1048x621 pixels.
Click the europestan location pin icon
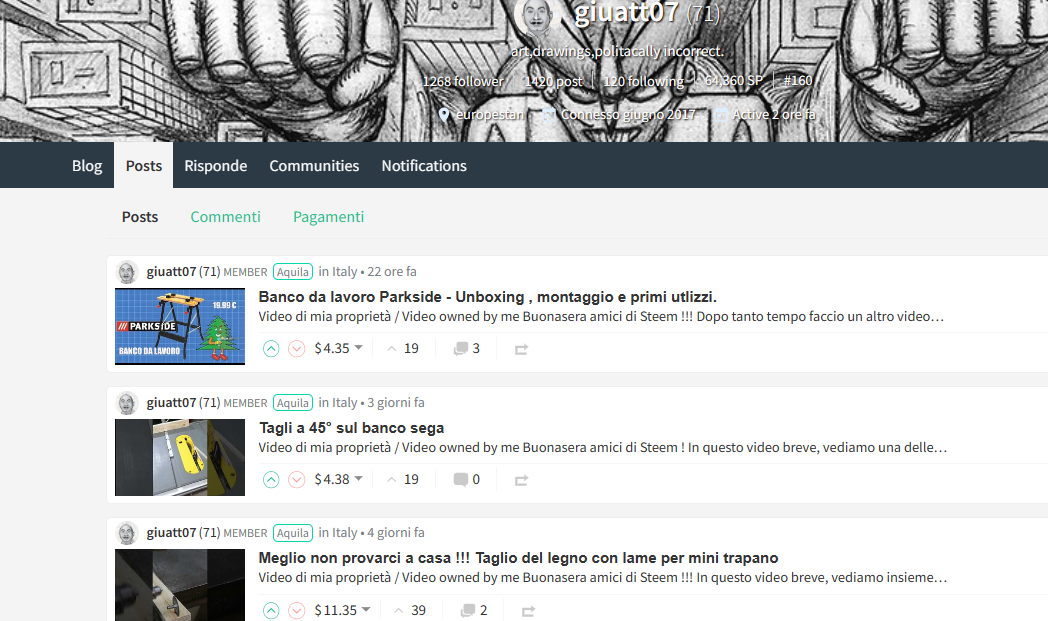[x=444, y=115]
